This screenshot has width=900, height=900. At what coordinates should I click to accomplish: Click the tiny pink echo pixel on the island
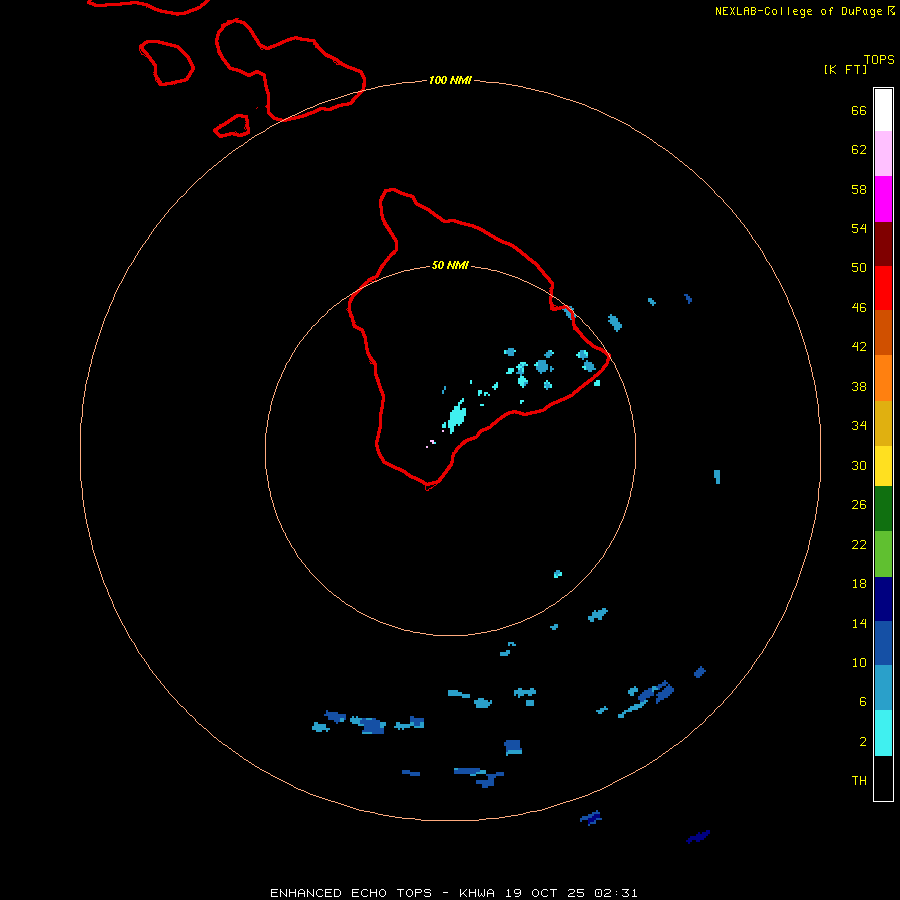(432, 443)
